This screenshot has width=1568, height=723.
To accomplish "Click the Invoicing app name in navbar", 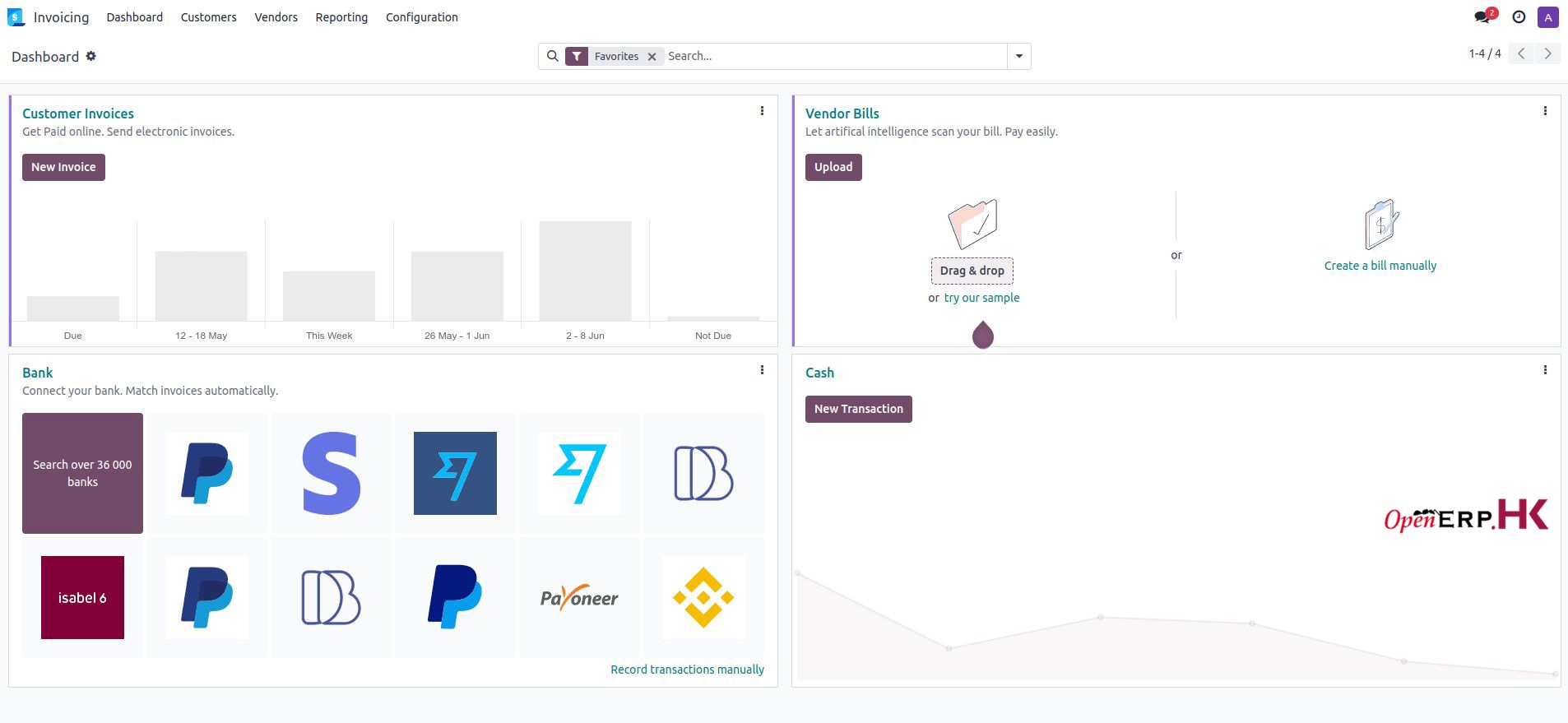I will coord(61,17).
